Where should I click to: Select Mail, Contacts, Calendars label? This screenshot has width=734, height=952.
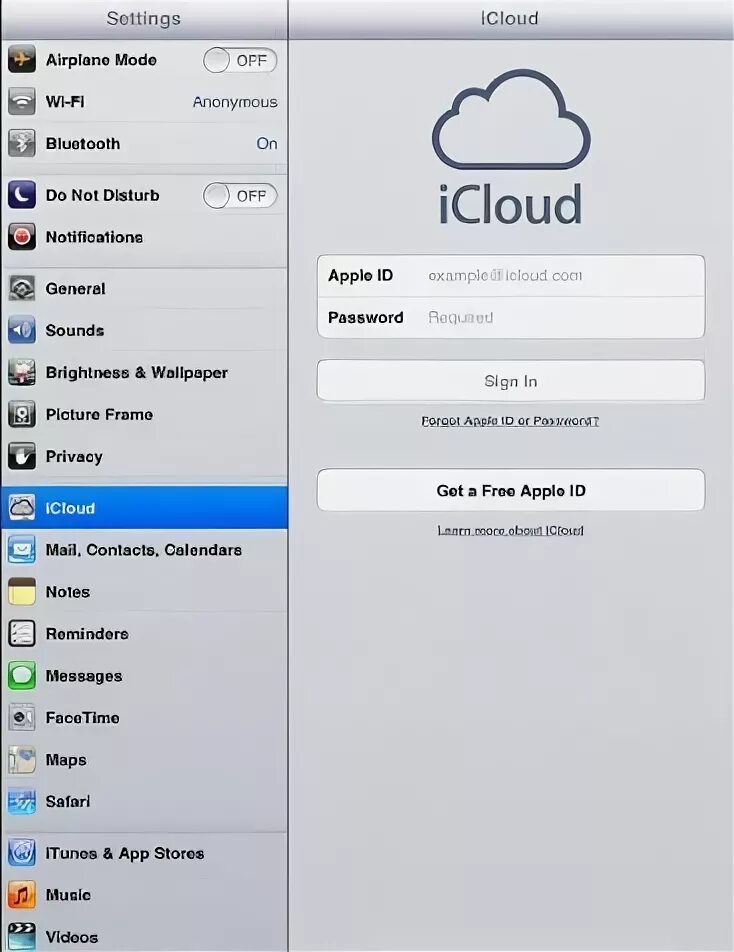point(144,550)
